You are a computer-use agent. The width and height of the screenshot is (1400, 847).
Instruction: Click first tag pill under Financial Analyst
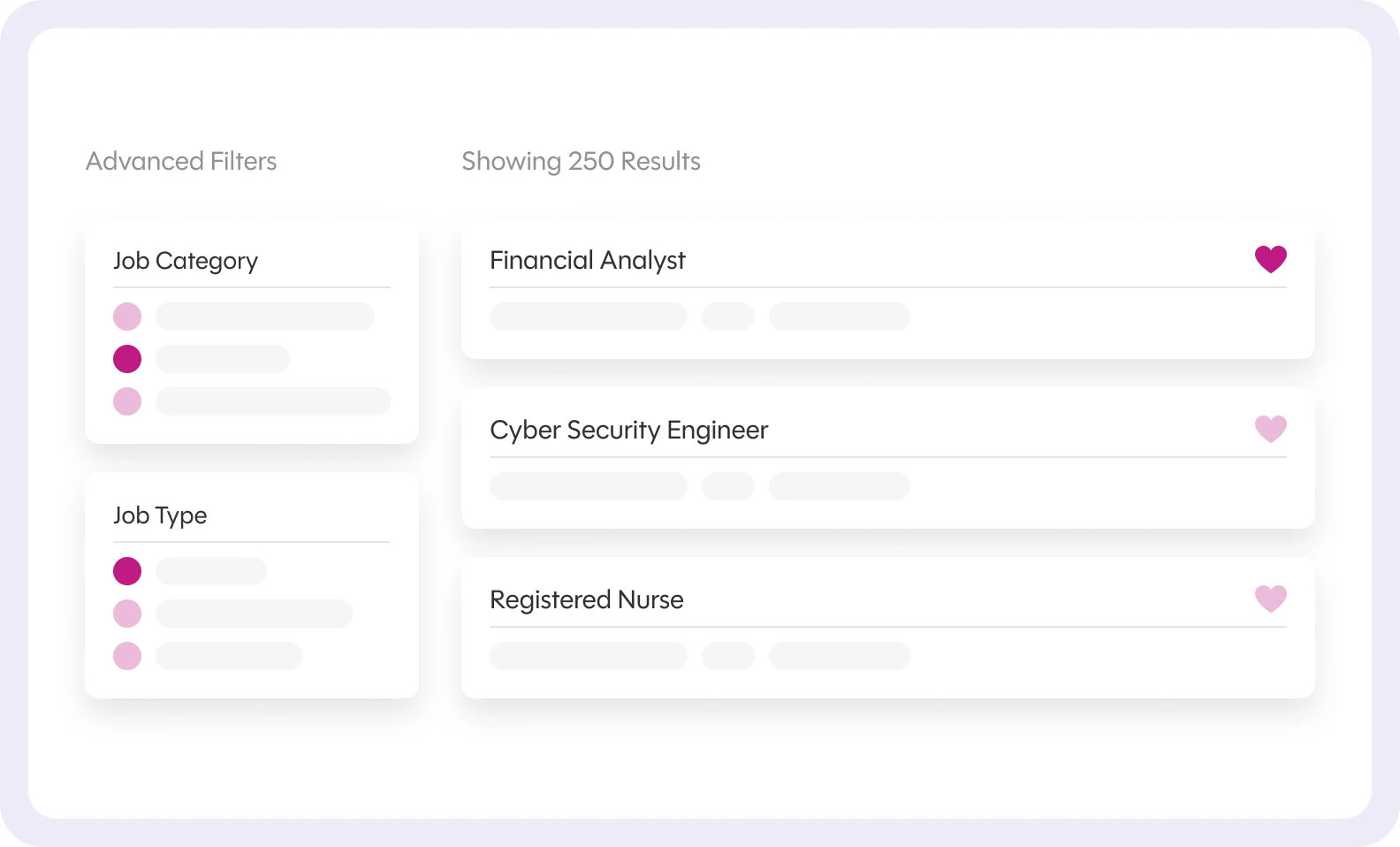[589, 317]
